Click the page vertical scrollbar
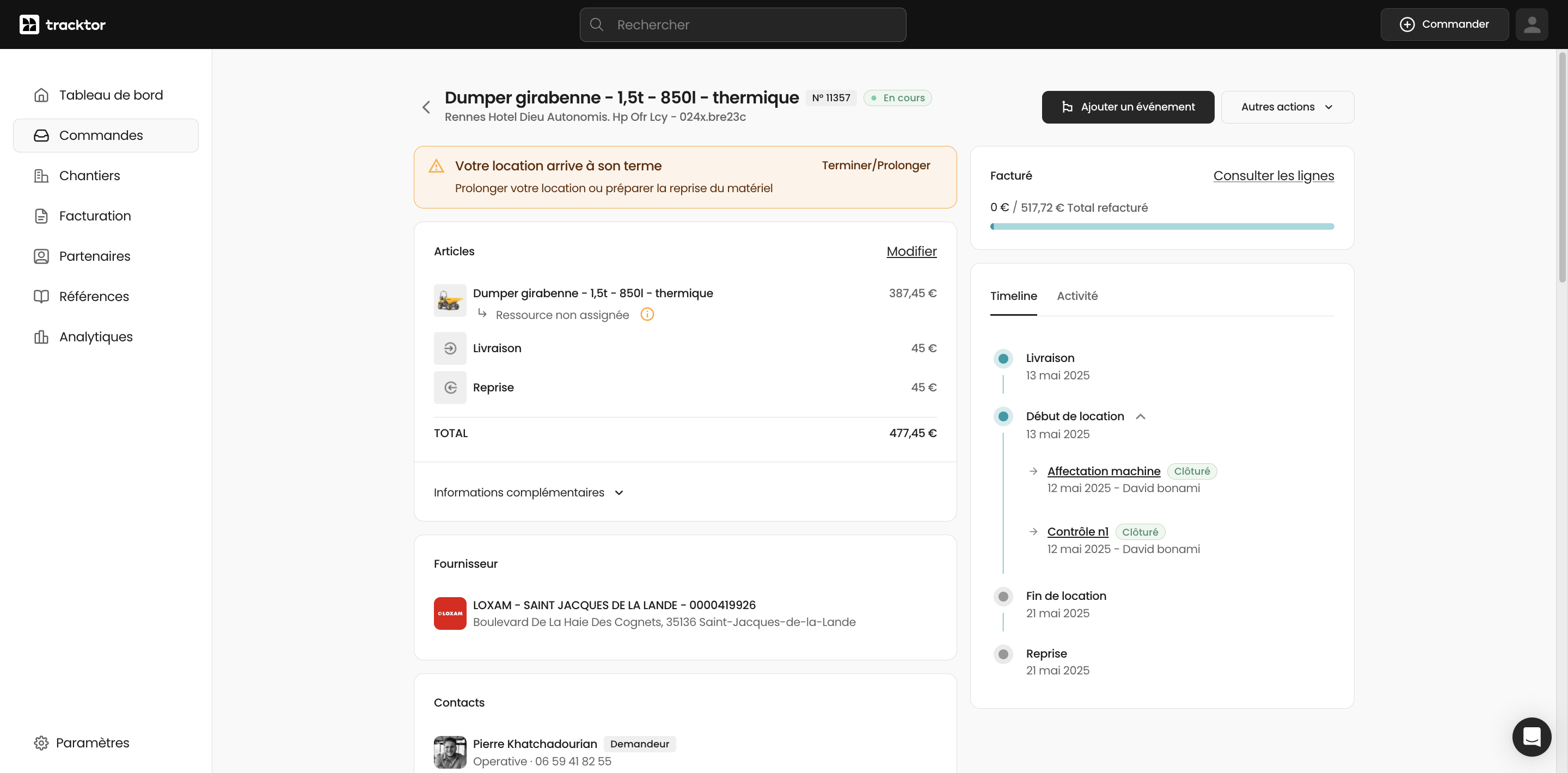 coord(1561,167)
